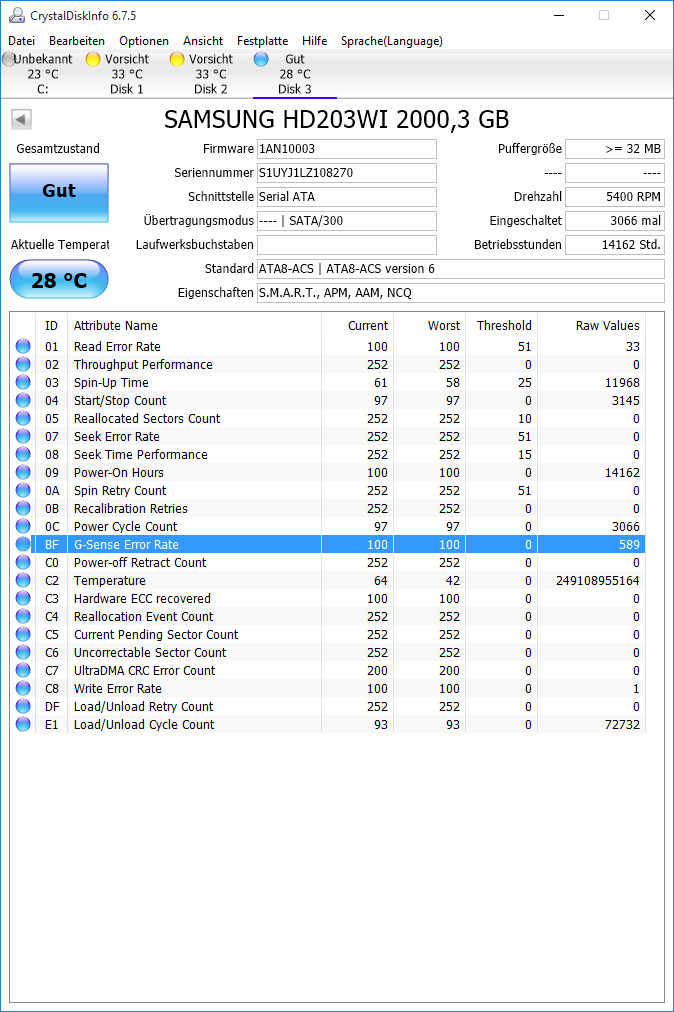The image size is (674, 1012).
Task: Click the empty Laufwerksbuchstaben field
Action: tap(347, 245)
